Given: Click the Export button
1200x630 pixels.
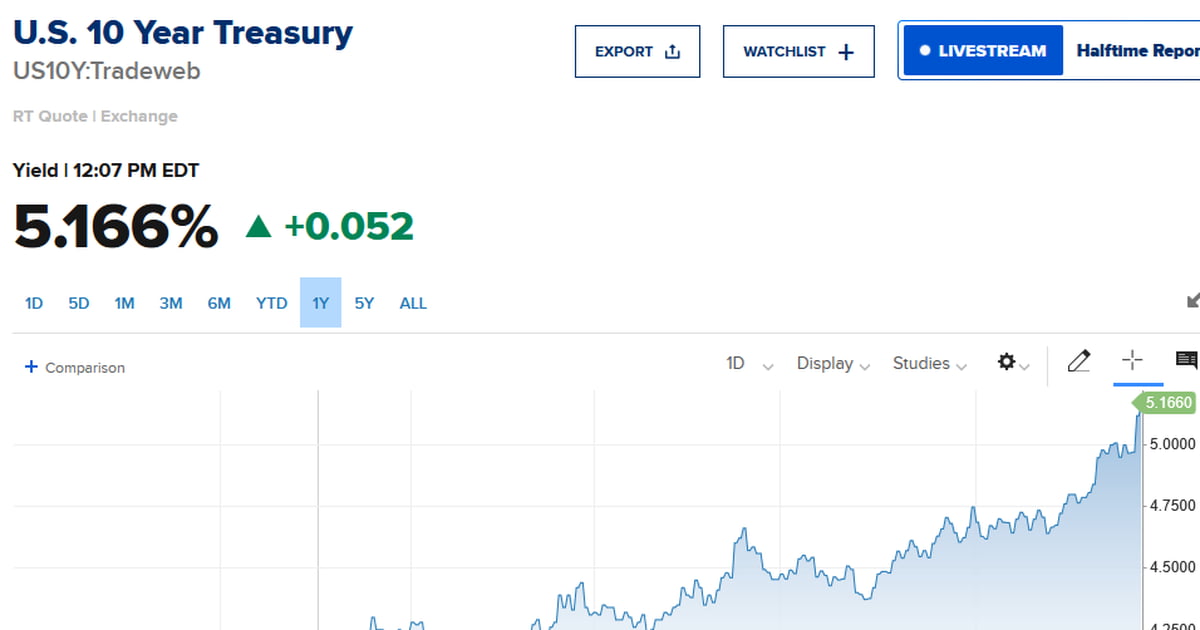Looking at the screenshot, I should coord(637,51).
